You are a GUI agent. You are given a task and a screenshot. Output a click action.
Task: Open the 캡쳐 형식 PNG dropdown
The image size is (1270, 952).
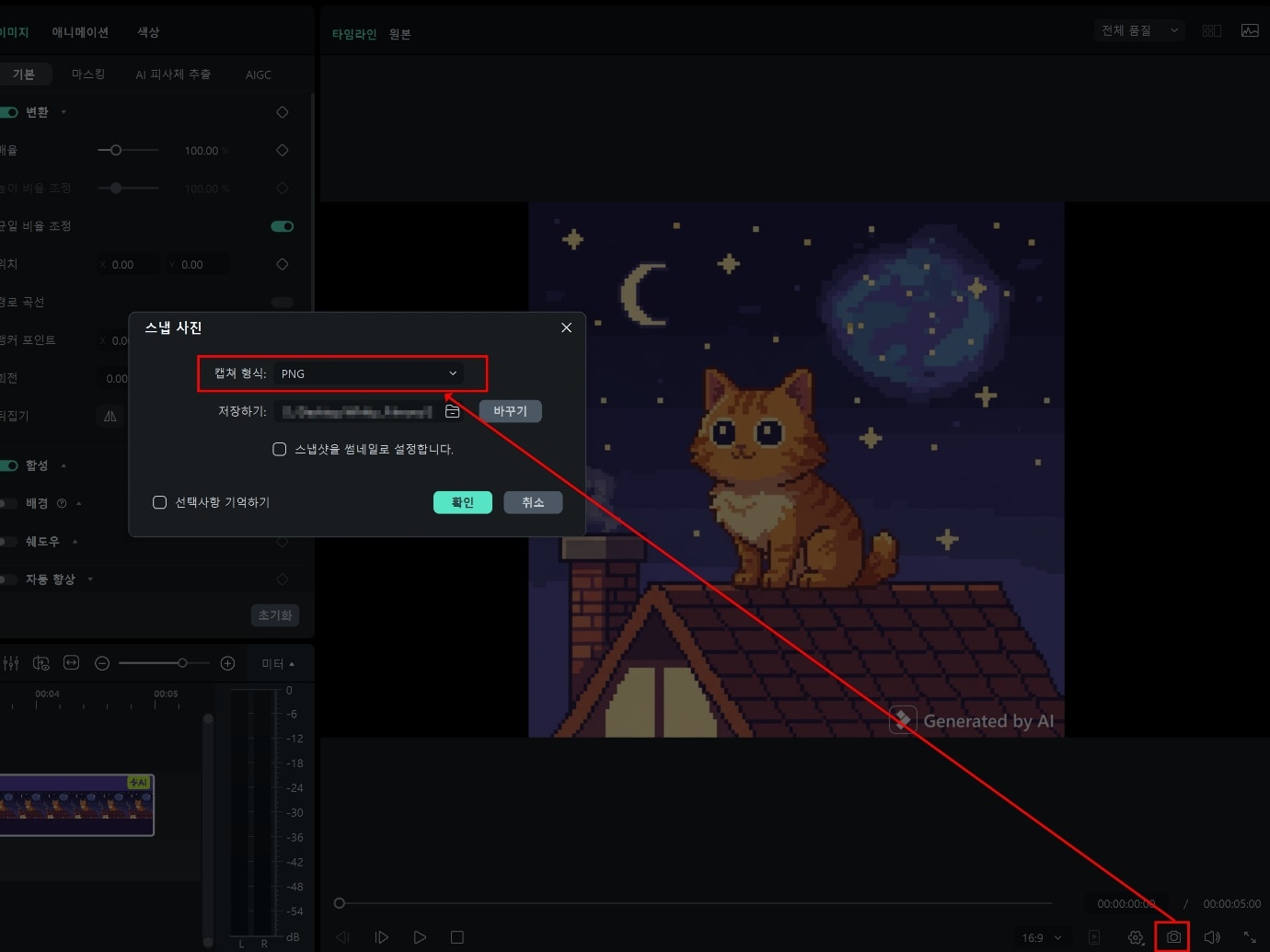point(368,373)
